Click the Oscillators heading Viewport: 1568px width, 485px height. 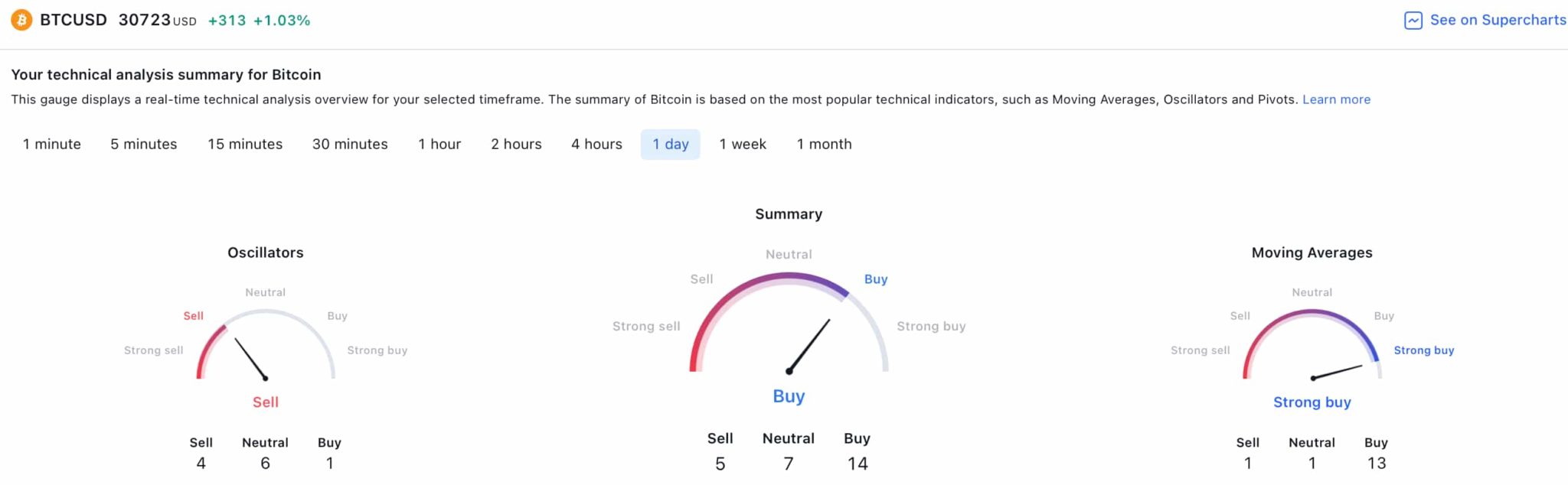[265, 252]
